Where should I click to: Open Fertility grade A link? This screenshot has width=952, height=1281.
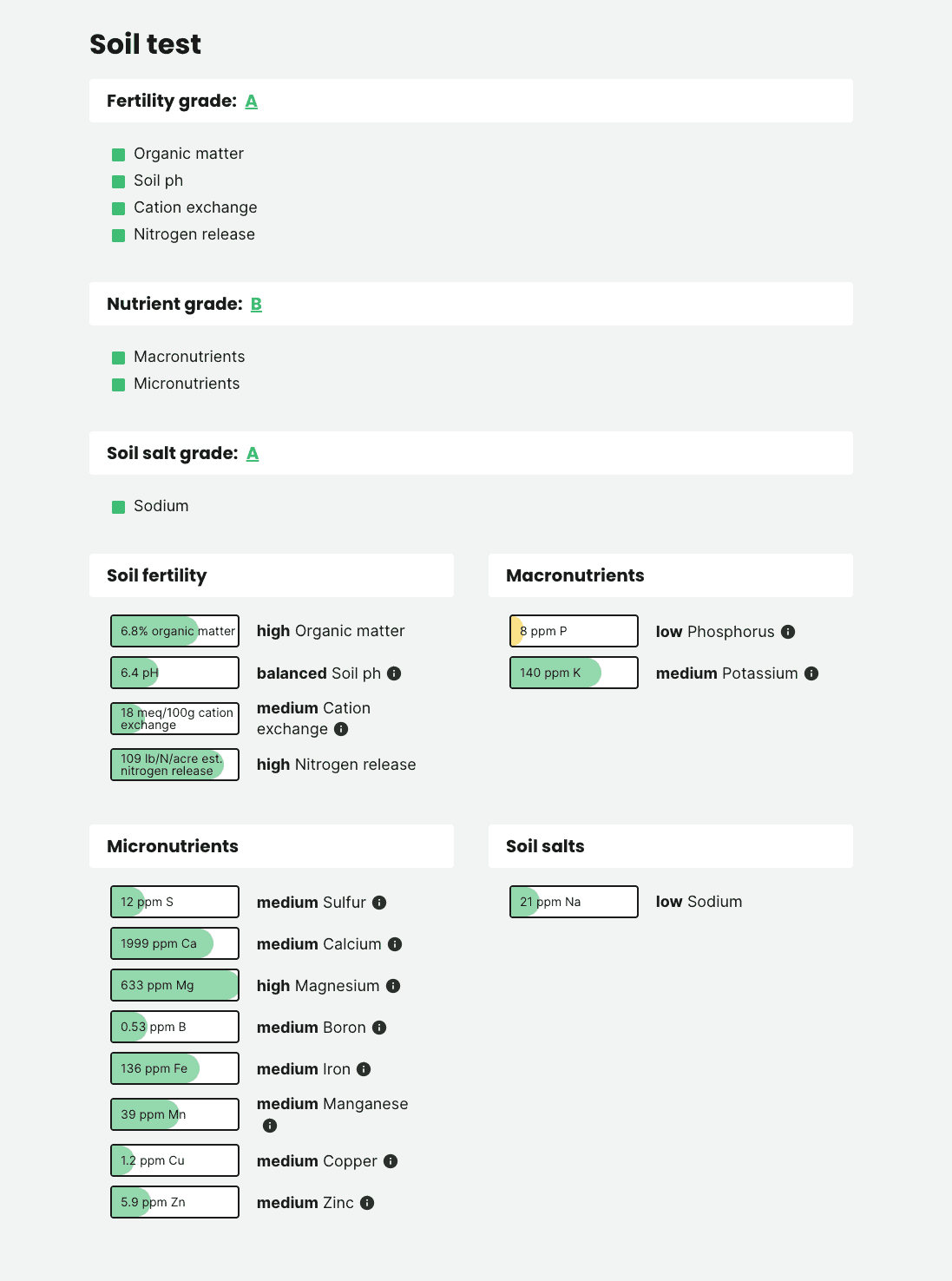point(252,102)
